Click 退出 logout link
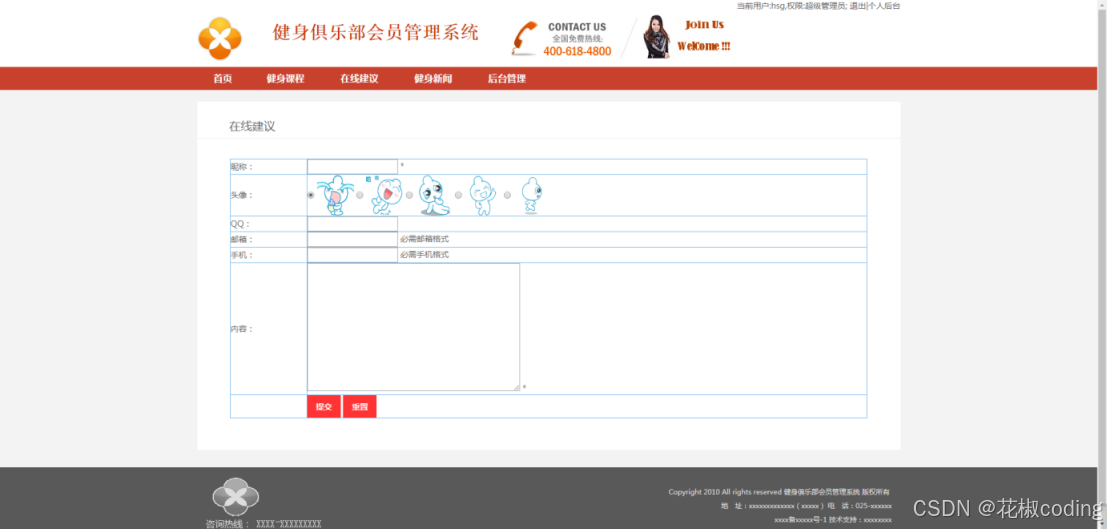The image size is (1107, 529). pyautogui.click(x=857, y=6)
